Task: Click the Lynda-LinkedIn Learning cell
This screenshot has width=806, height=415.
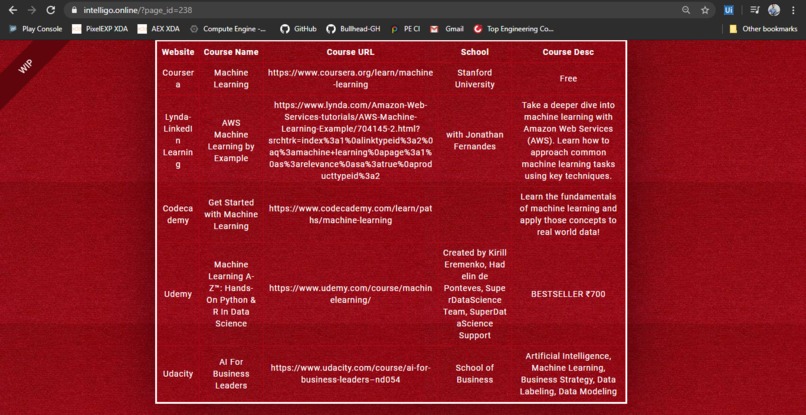Action: pos(178,140)
